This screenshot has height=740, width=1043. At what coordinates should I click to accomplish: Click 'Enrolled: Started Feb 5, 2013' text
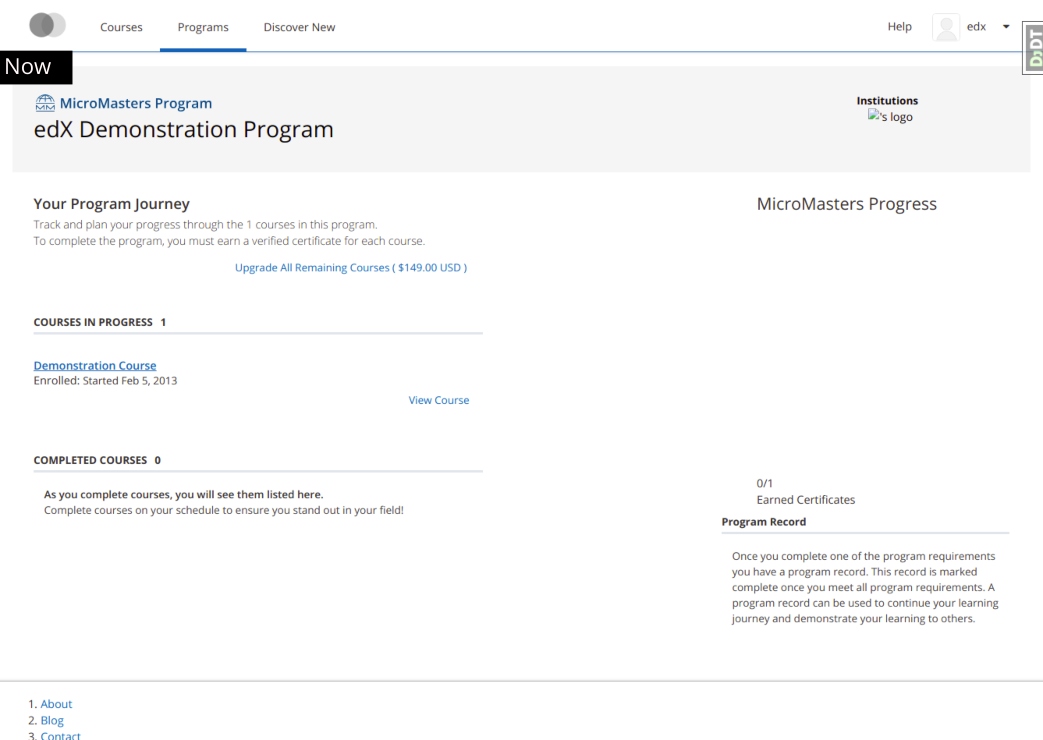click(106, 381)
